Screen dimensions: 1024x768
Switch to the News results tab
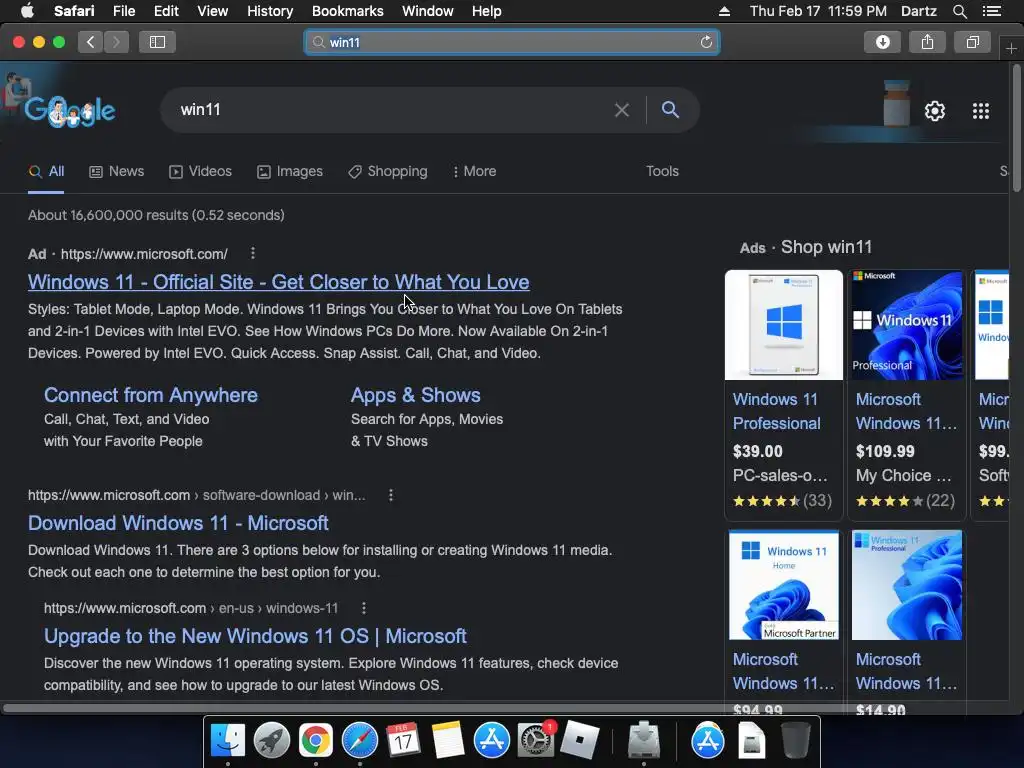(x=117, y=171)
